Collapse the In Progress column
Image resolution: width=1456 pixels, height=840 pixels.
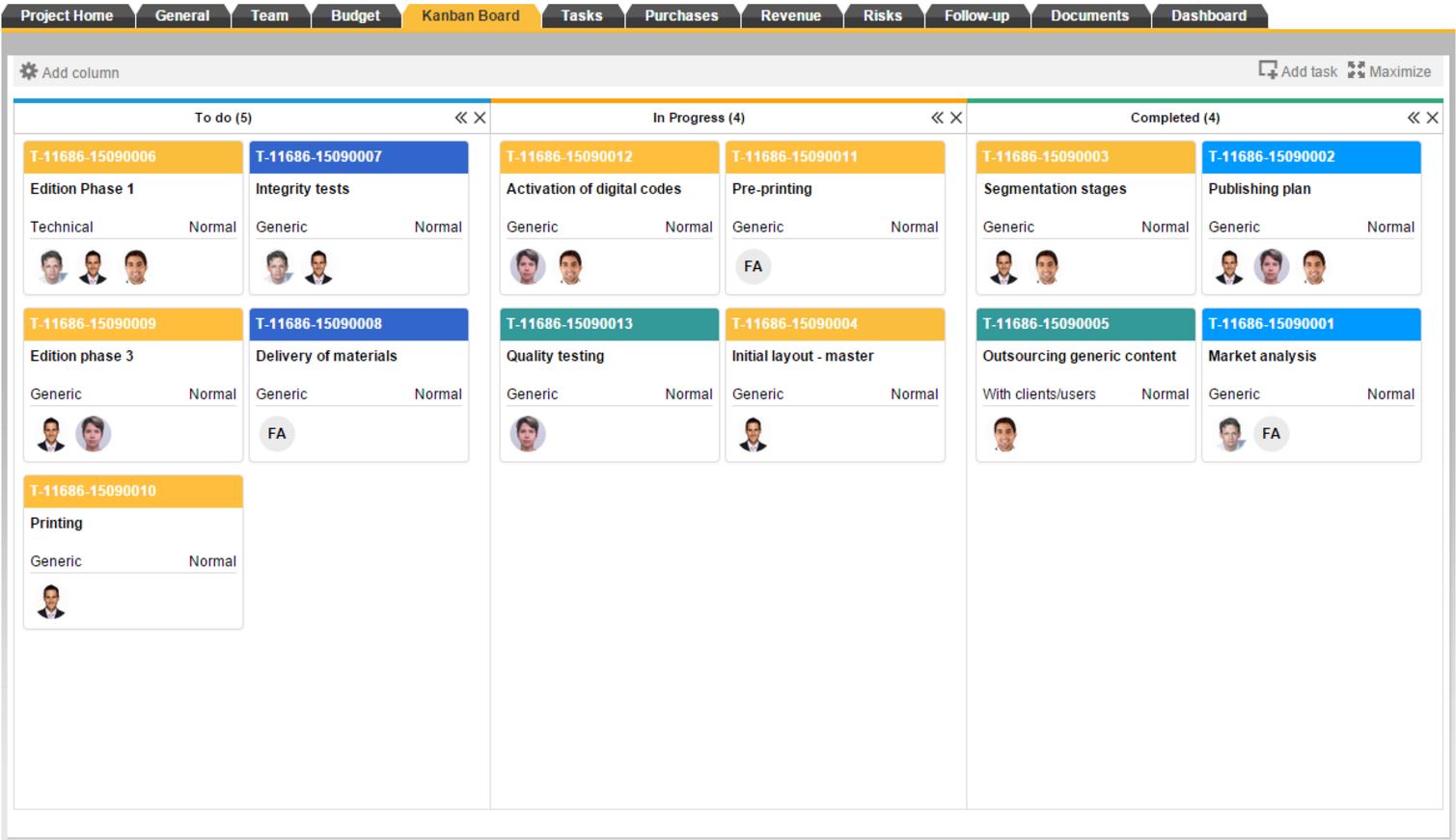tap(936, 118)
